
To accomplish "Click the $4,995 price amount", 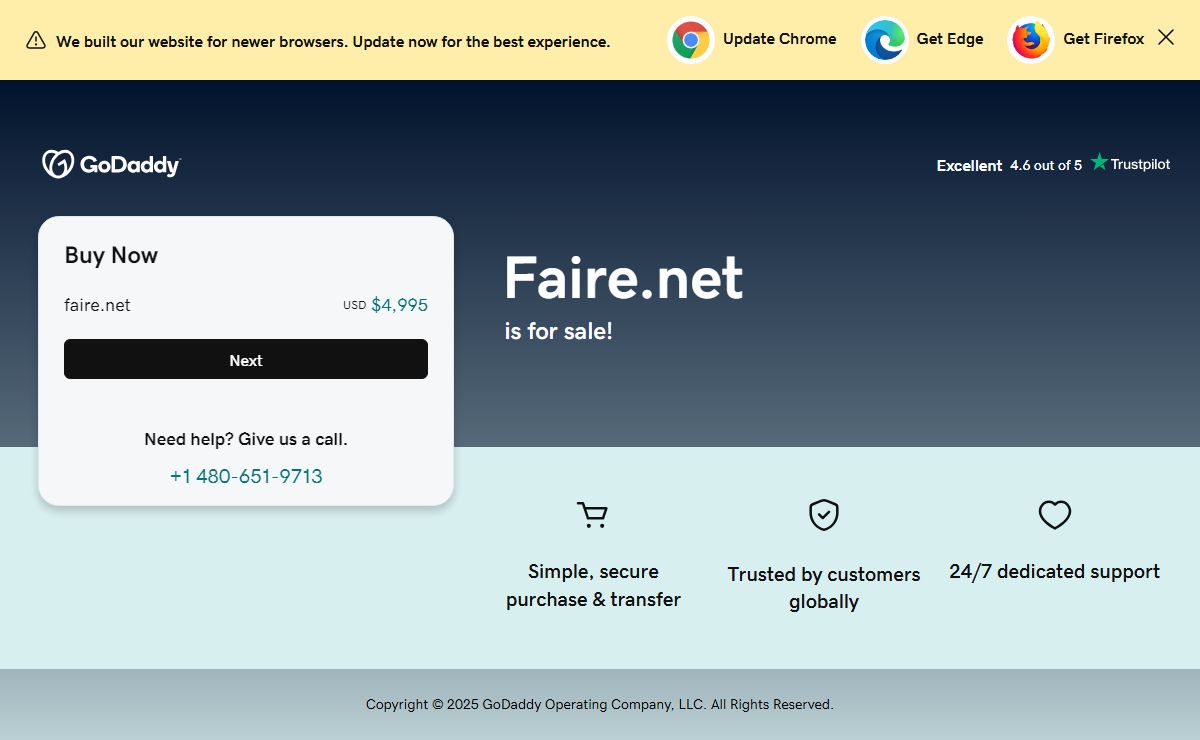I will pyautogui.click(x=399, y=305).
